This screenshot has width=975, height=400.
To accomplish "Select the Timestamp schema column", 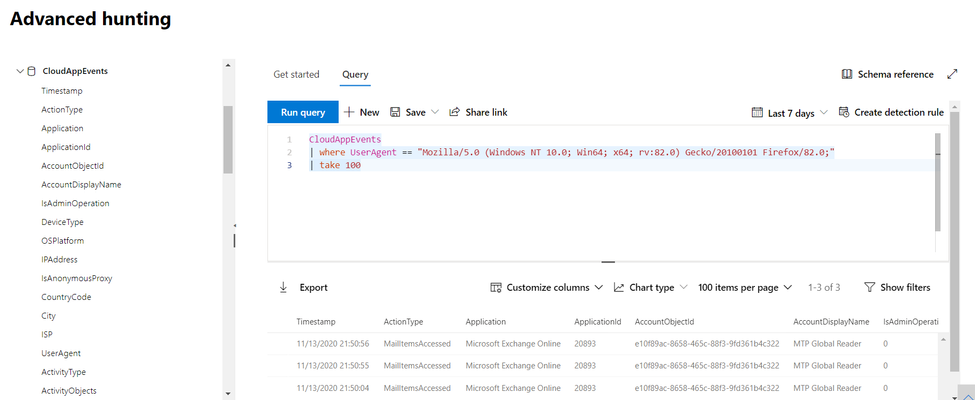I will tap(62, 91).
